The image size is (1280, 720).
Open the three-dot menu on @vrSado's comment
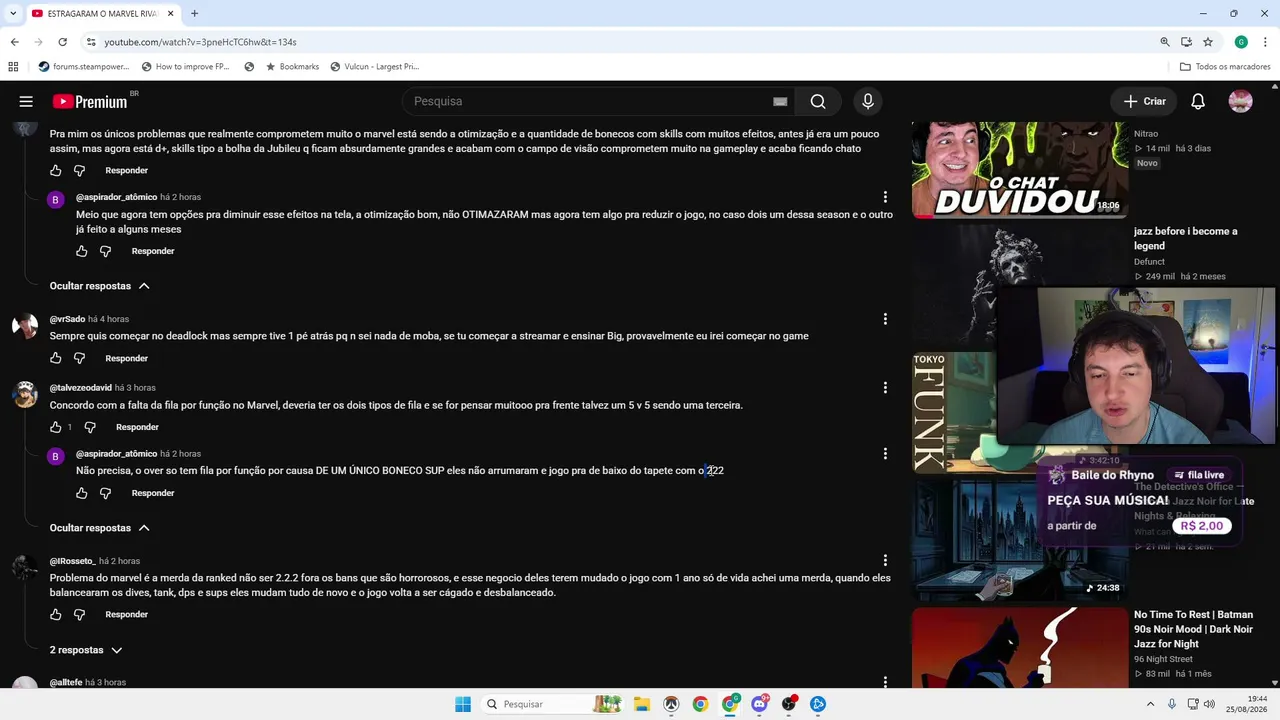pyautogui.click(x=885, y=319)
